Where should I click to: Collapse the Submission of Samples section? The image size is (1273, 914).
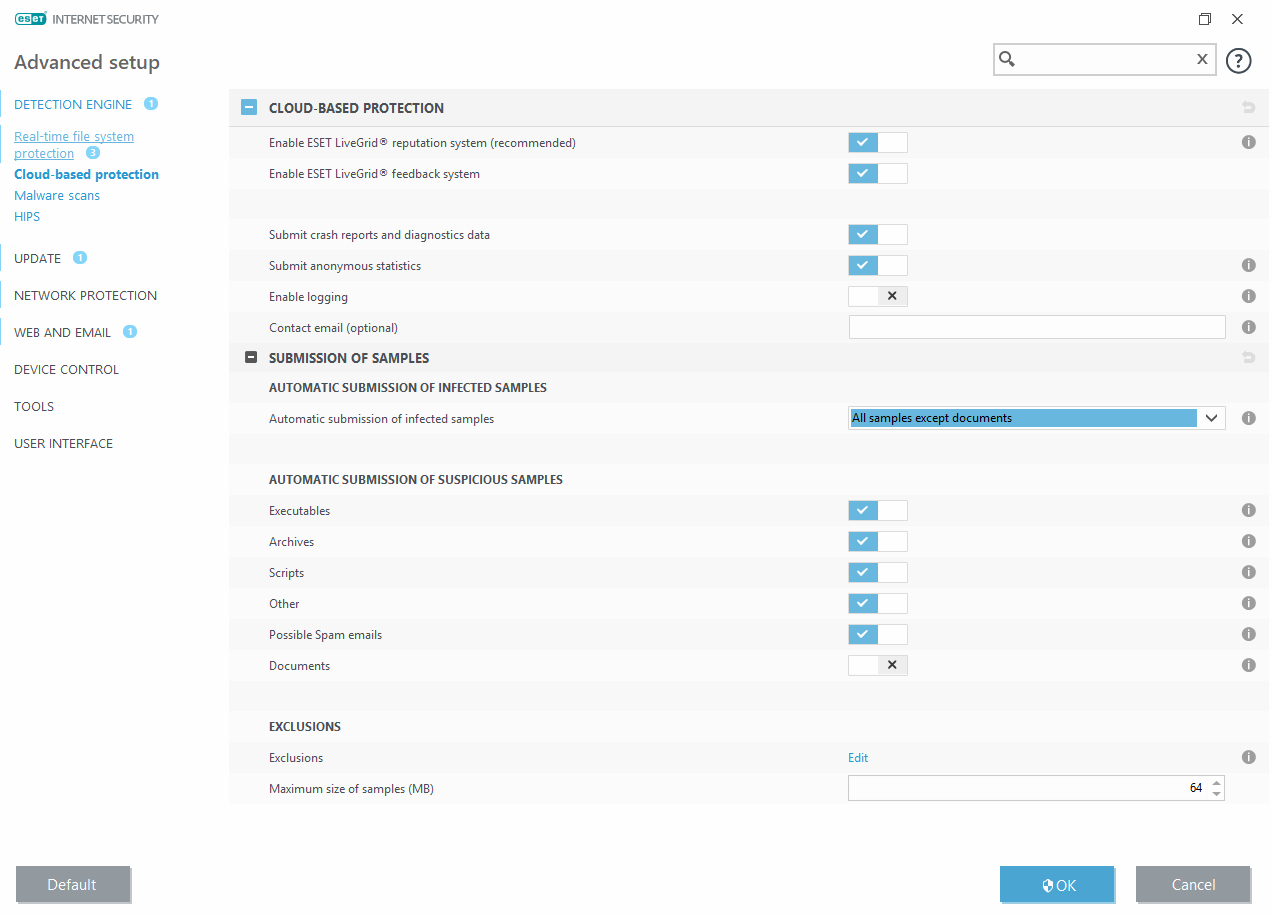(x=251, y=358)
